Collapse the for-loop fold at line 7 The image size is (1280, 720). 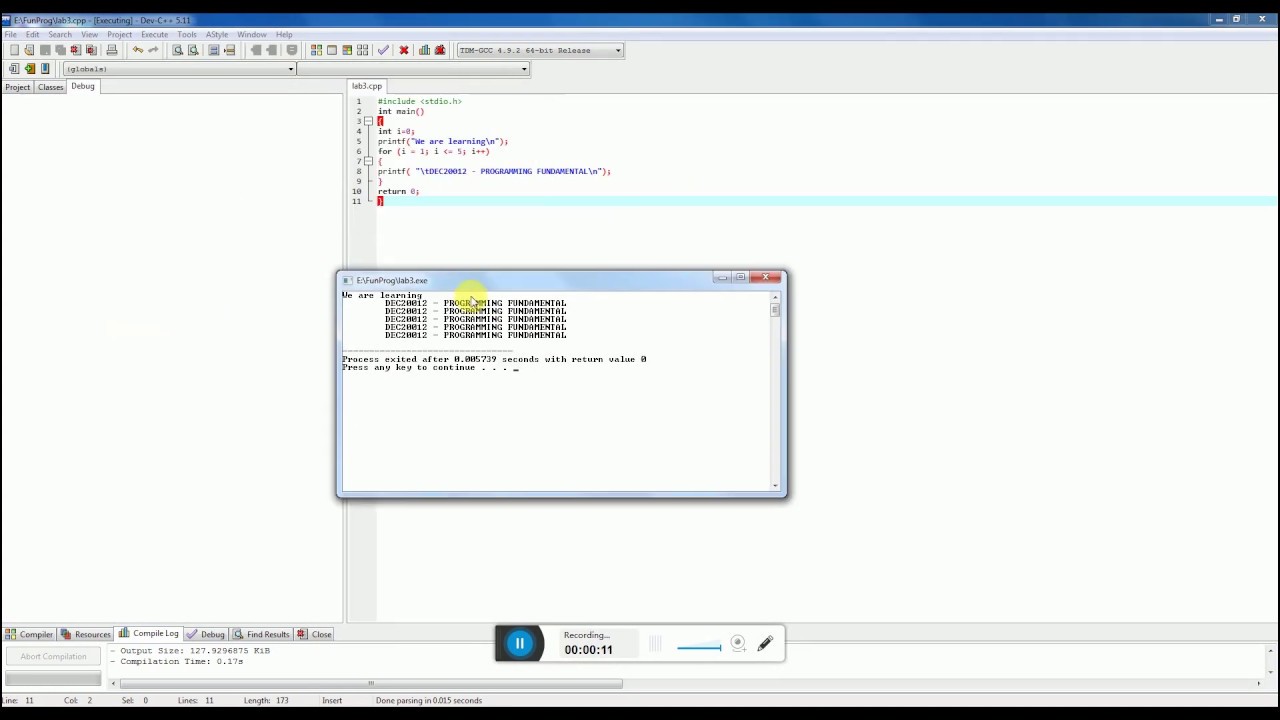(x=368, y=161)
